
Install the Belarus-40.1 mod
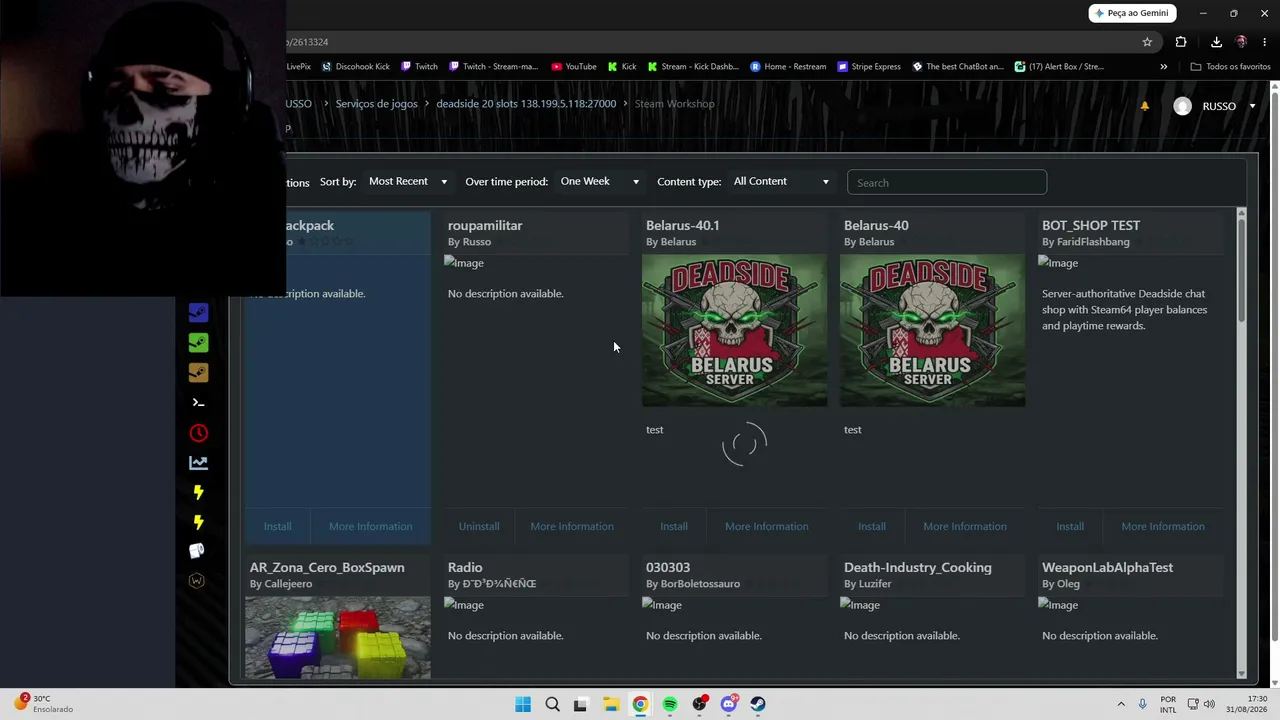click(674, 526)
